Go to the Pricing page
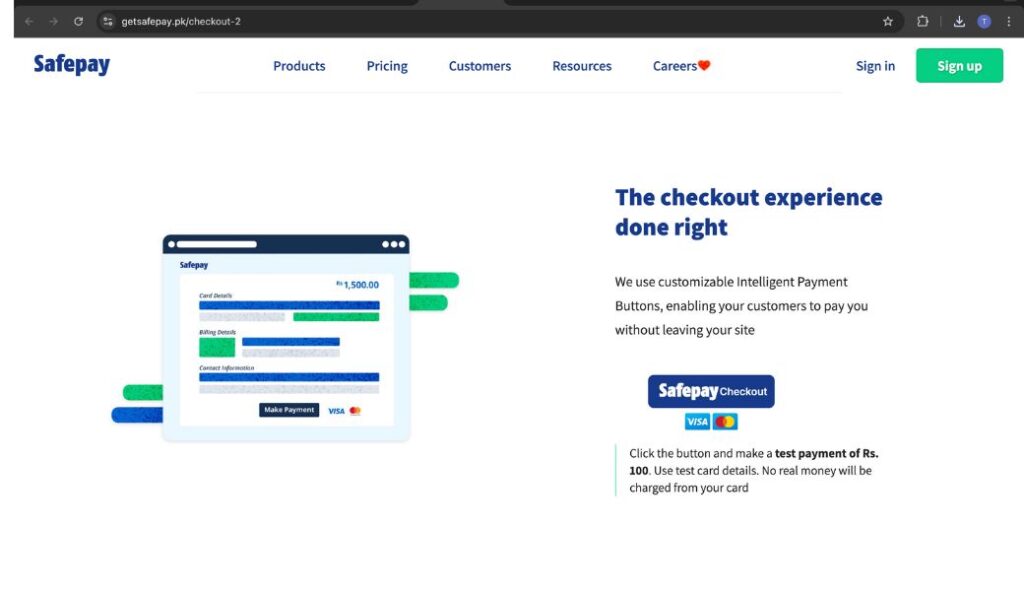This screenshot has width=1024, height=591. click(387, 66)
